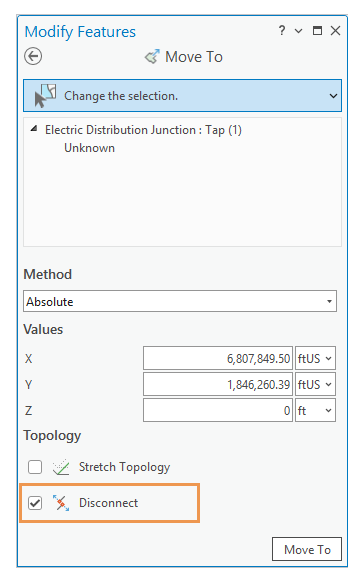Click the Move To button
The image size is (363, 585).
[x=307, y=549]
